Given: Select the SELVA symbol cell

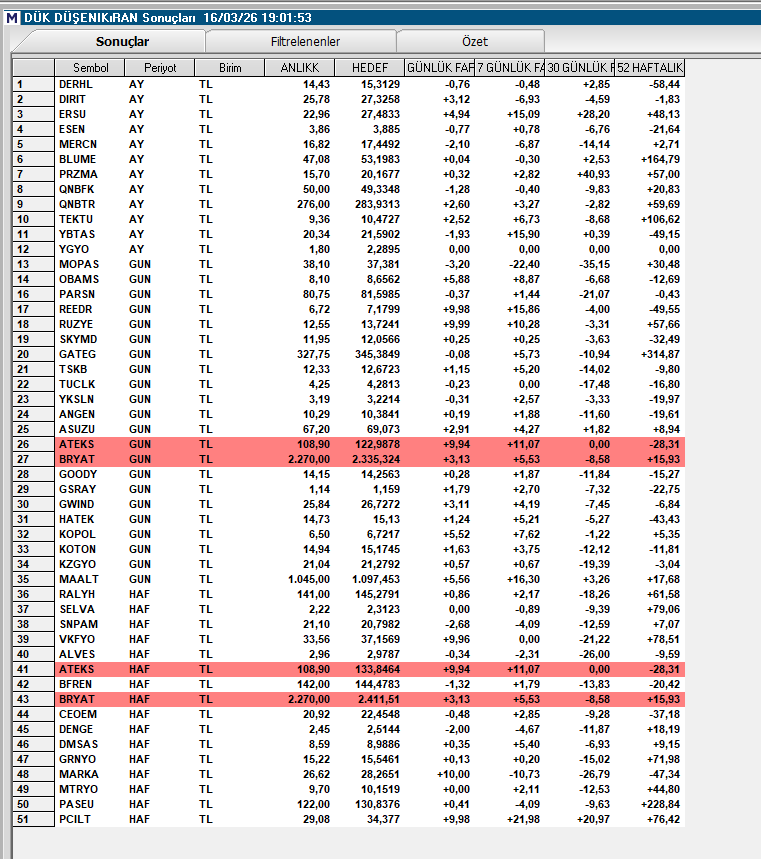Looking at the screenshot, I should click(90, 609).
